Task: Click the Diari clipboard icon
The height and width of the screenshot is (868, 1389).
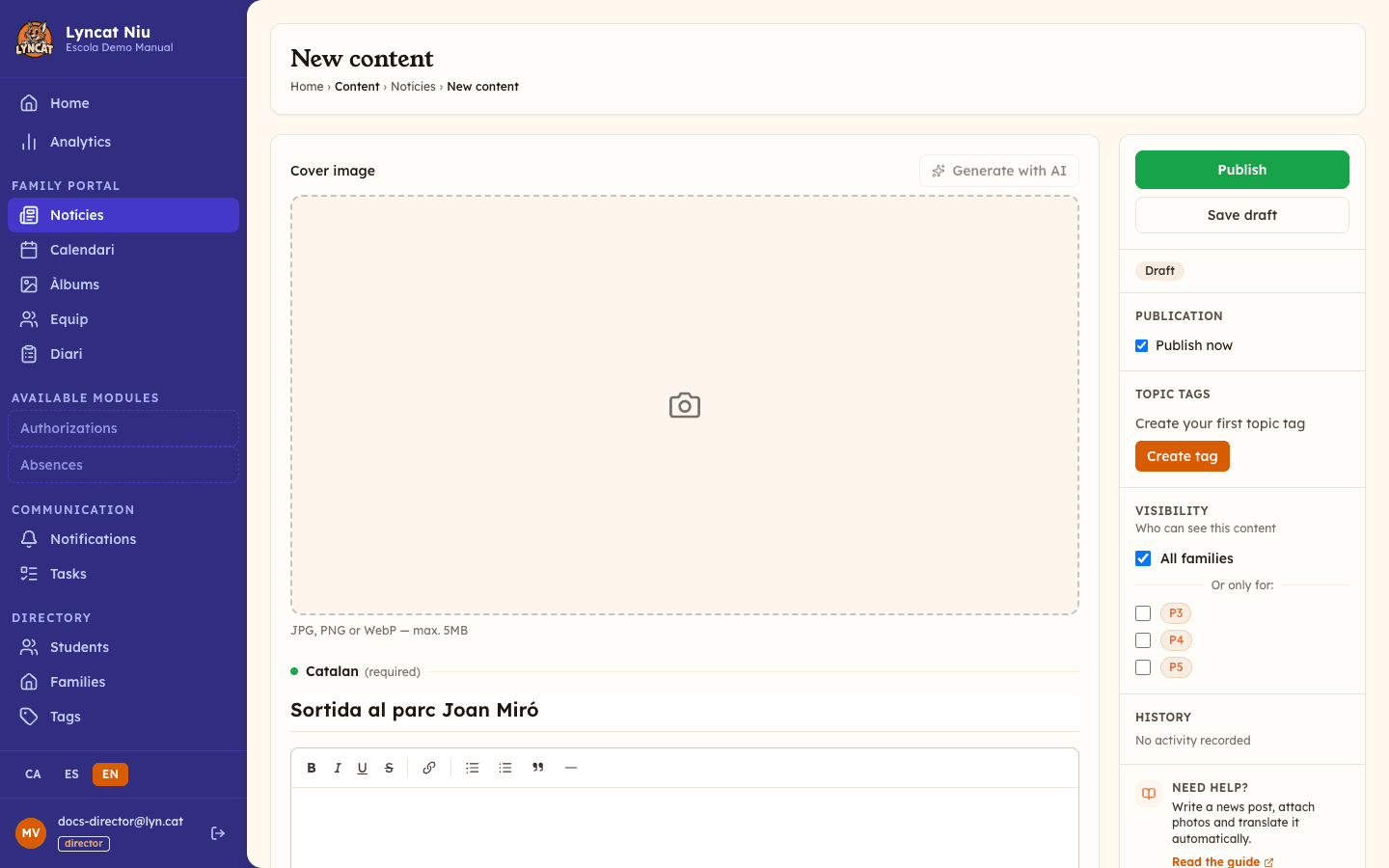Action: point(29,354)
